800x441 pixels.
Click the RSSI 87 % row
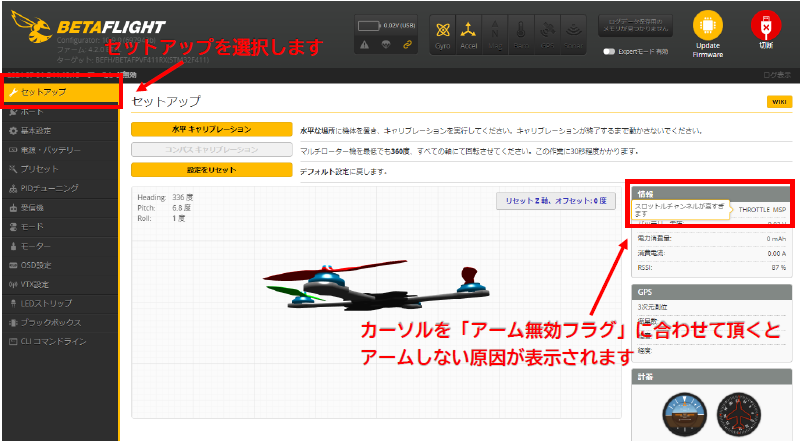pyautogui.click(x=712, y=267)
